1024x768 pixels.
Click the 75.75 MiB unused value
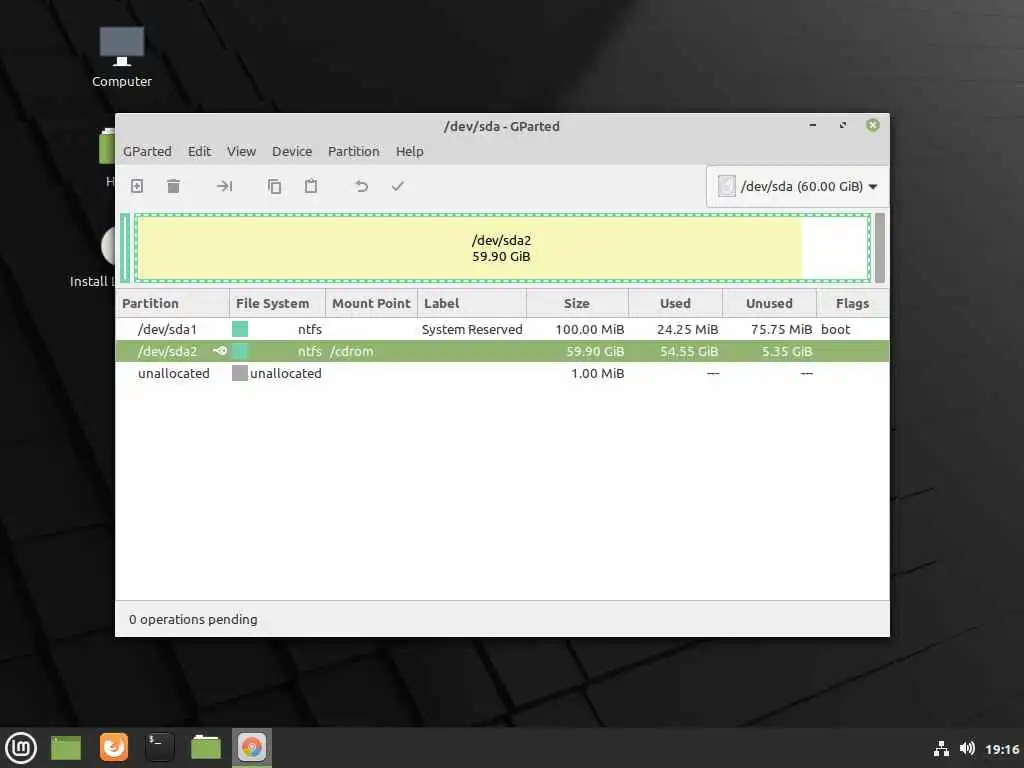coord(781,329)
